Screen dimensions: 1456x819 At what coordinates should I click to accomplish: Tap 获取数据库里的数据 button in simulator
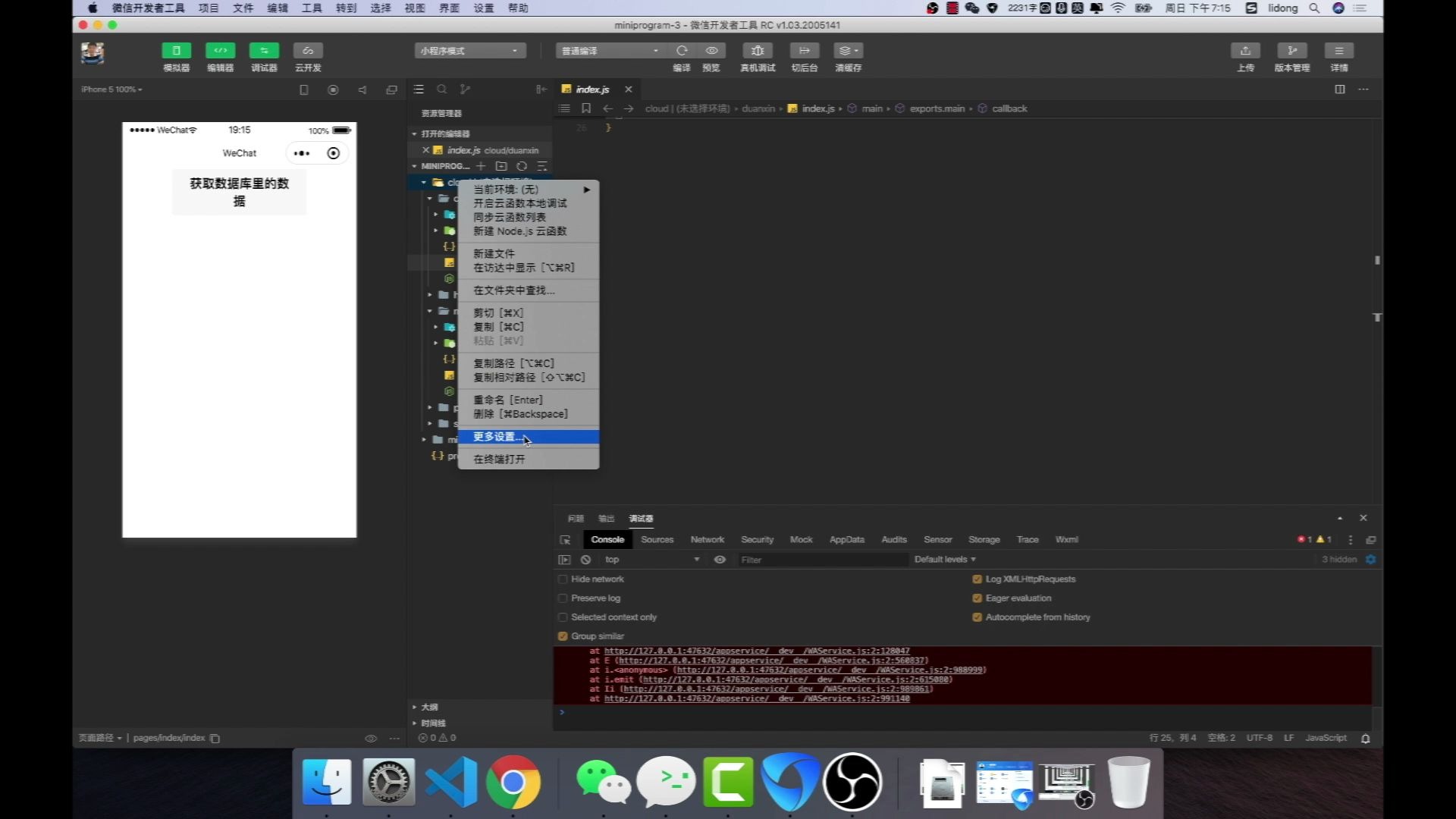point(240,192)
